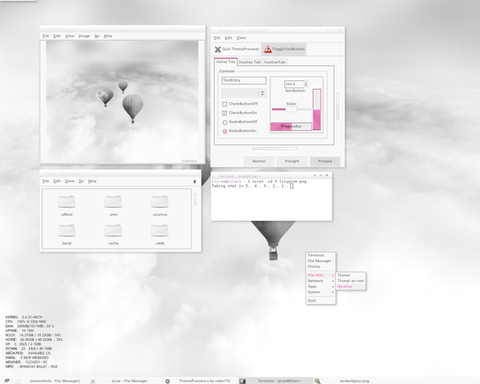The image size is (480, 384).
Task: Switch to the first Inactive Tab
Action: pos(250,62)
